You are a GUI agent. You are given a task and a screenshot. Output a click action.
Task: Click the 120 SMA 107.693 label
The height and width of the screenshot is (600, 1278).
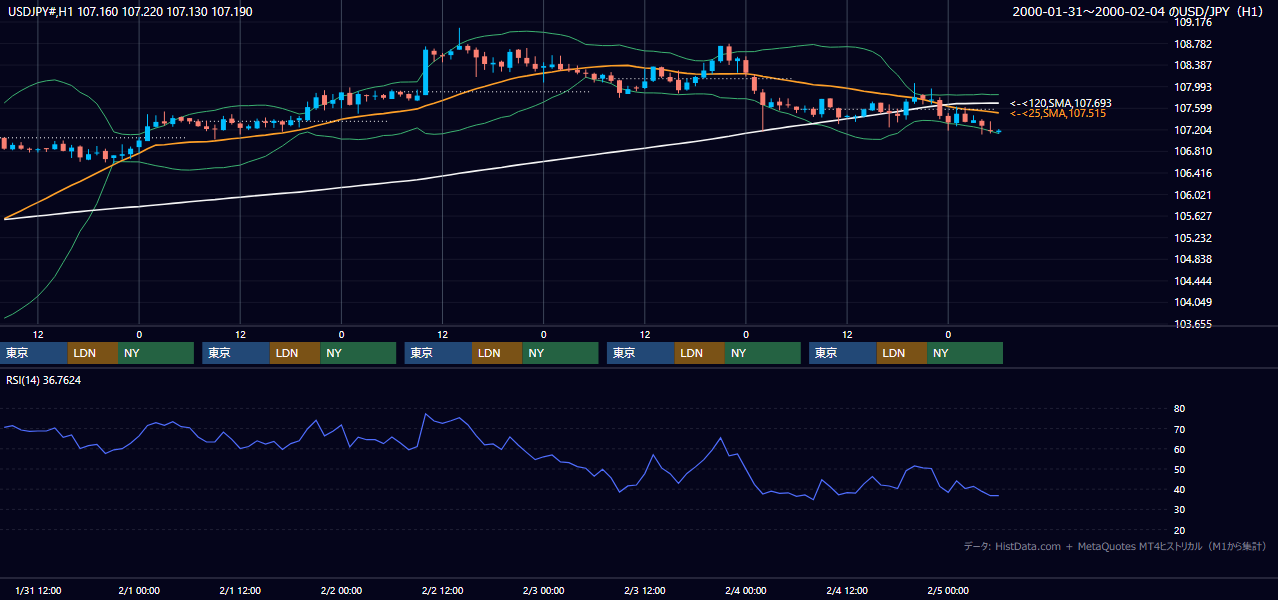pos(1060,103)
